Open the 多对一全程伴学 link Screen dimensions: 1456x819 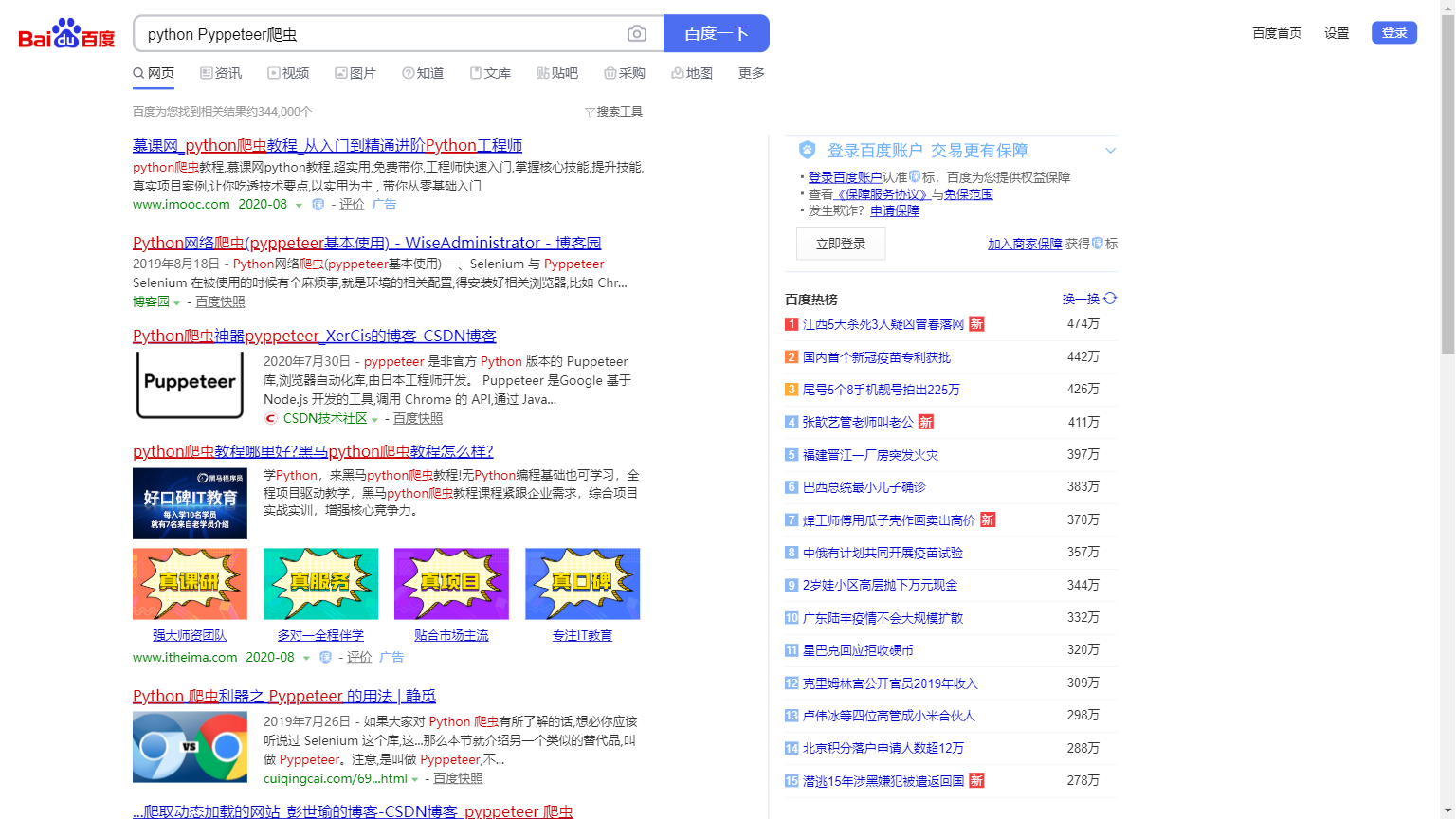tap(320, 635)
